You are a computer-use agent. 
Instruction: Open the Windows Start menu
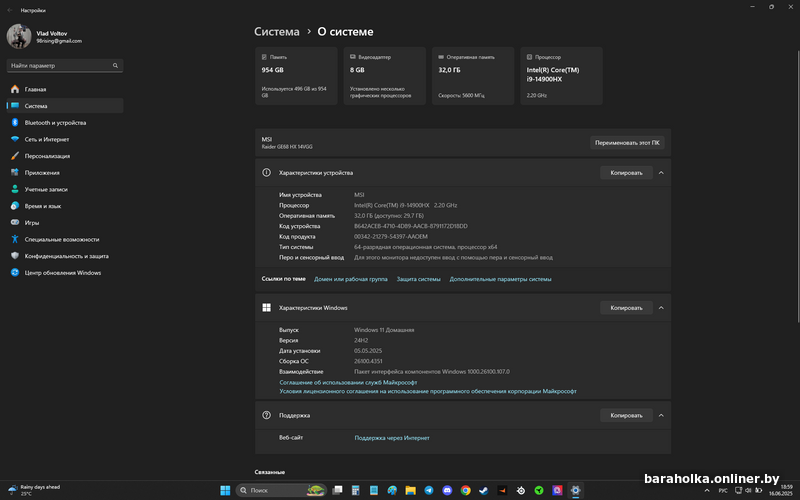pos(225,490)
